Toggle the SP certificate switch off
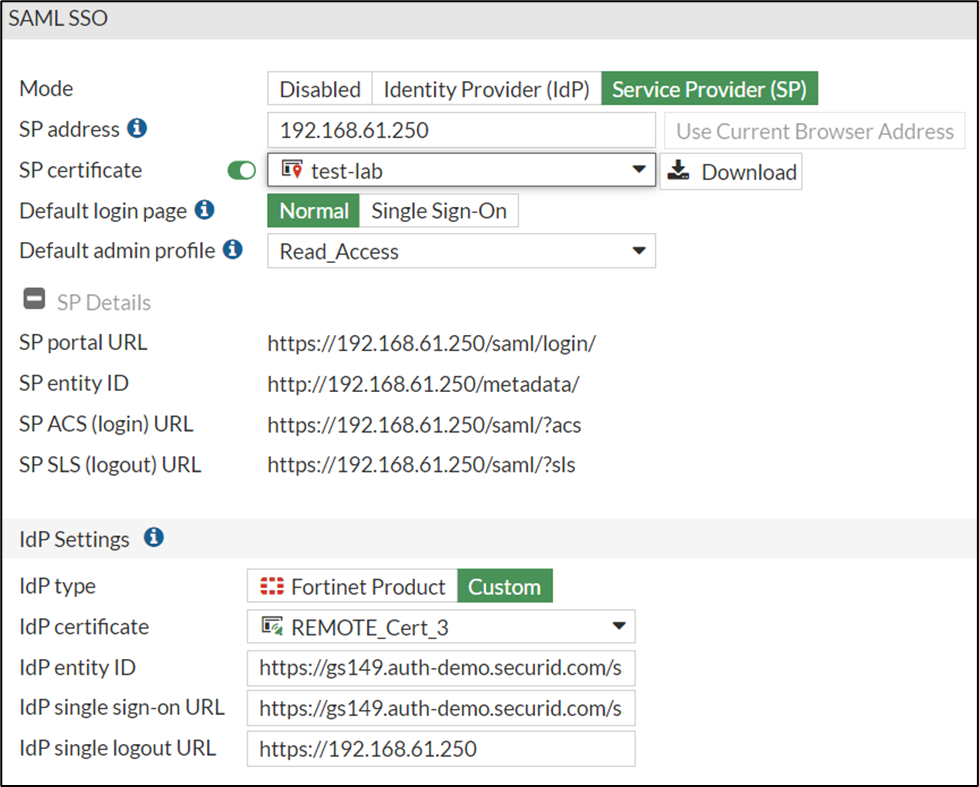979x787 pixels. point(241,171)
